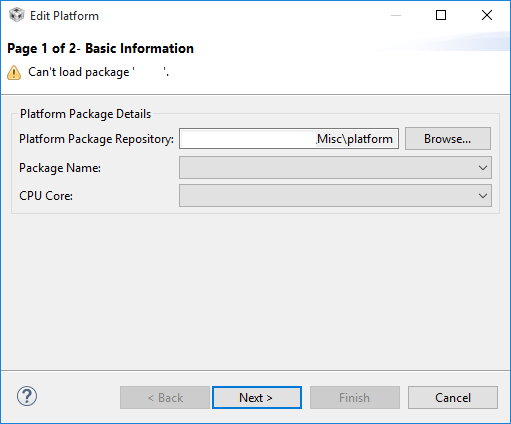
Task: Minimize the Edit Platform dialog
Action: [396, 15]
